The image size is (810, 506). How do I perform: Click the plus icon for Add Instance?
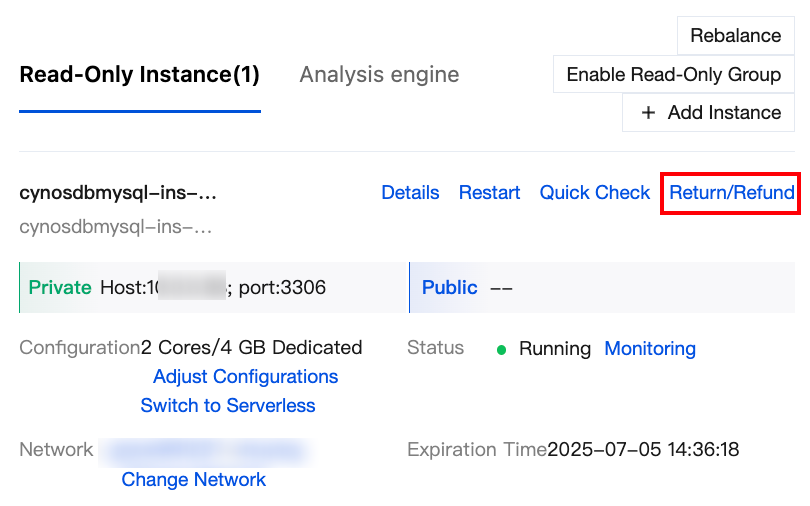click(648, 113)
